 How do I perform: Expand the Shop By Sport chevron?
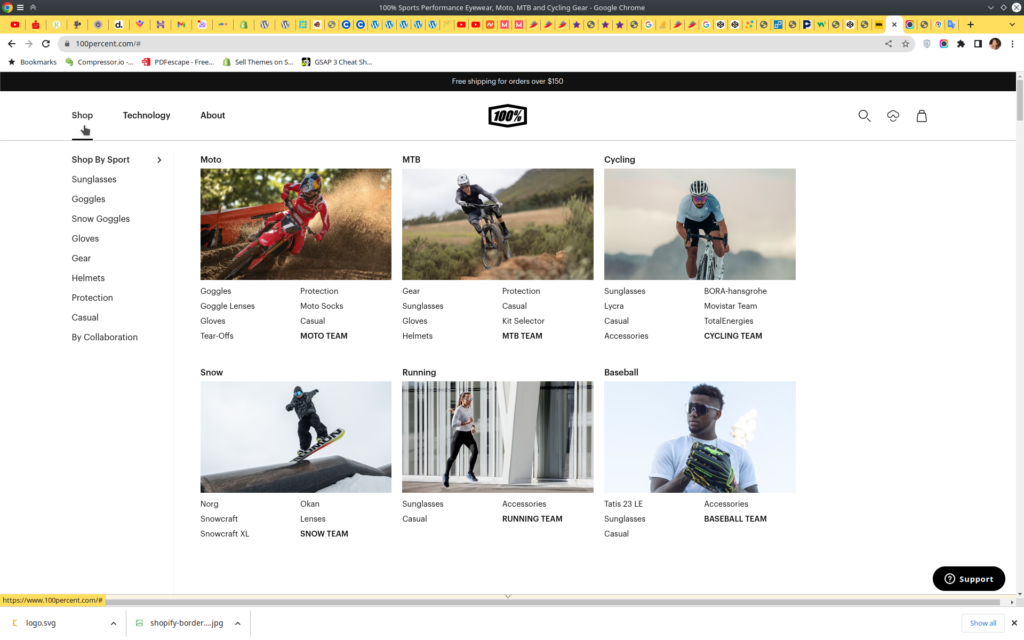(159, 160)
